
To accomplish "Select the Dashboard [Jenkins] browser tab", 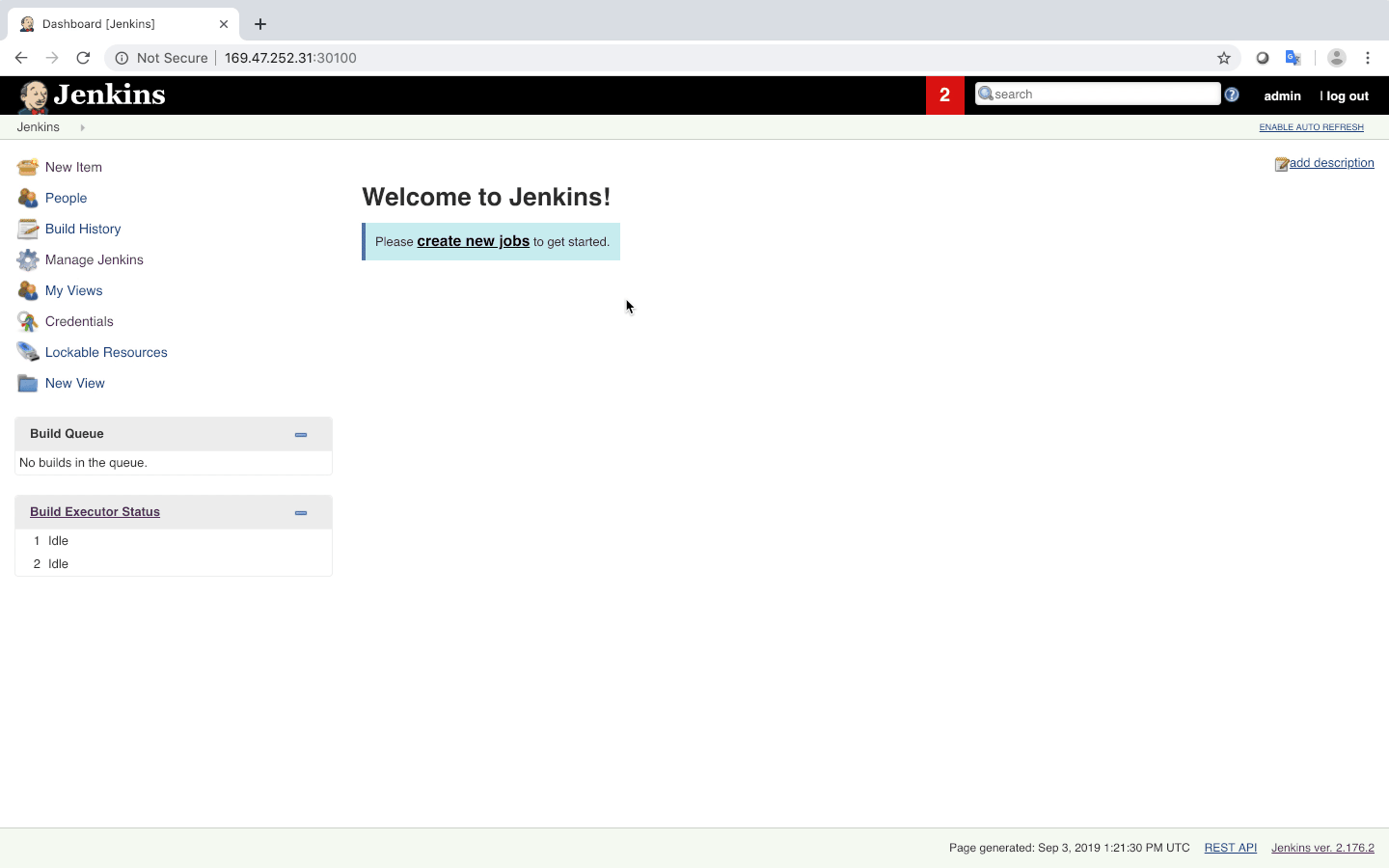I will [x=123, y=24].
